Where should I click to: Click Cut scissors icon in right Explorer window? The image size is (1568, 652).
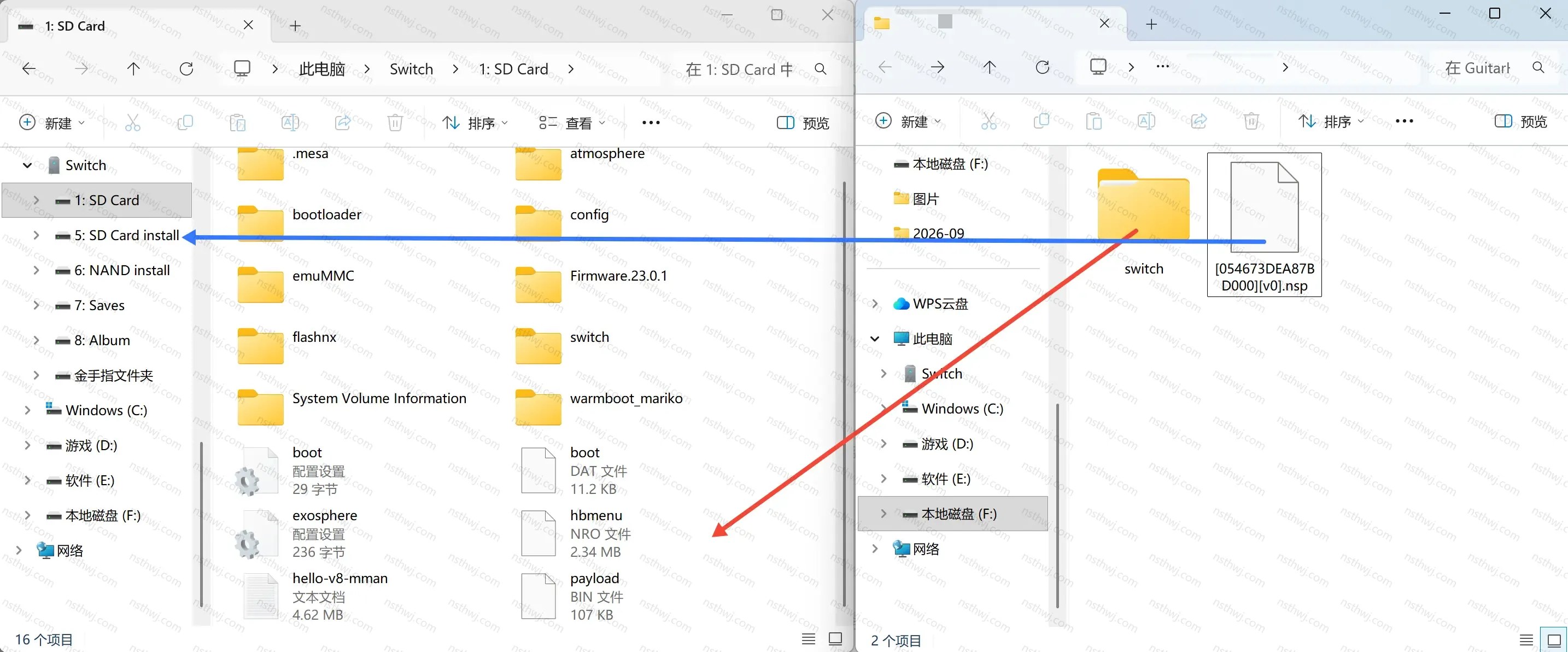point(989,122)
